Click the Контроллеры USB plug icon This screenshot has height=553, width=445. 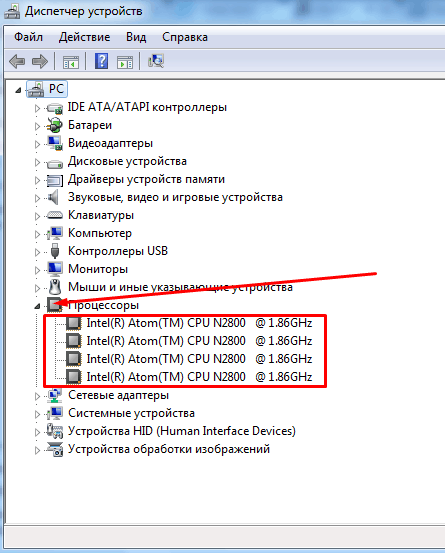click(x=55, y=251)
